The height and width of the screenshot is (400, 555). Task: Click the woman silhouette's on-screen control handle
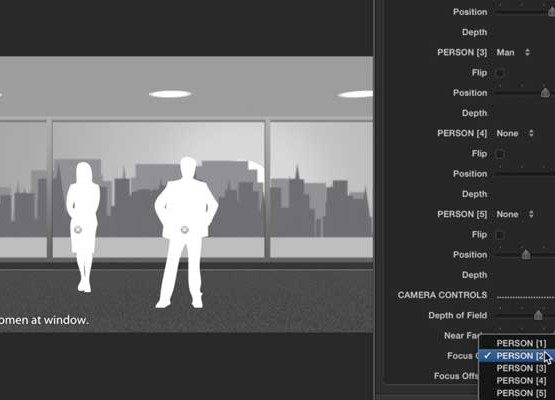(78, 230)
